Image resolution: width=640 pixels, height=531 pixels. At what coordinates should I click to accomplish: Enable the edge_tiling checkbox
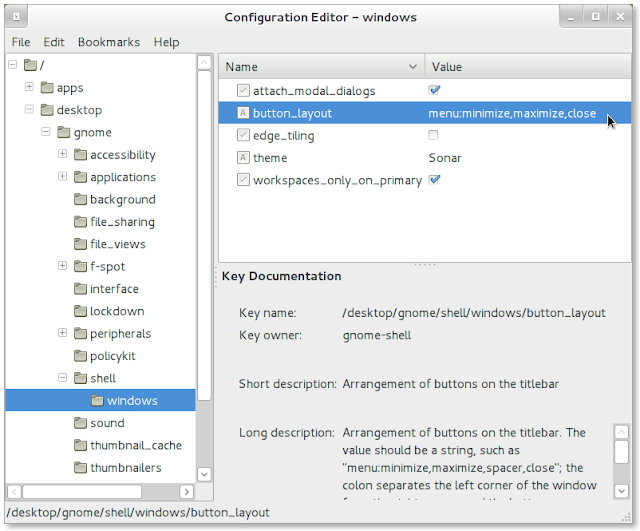click(x=434, y=135)
